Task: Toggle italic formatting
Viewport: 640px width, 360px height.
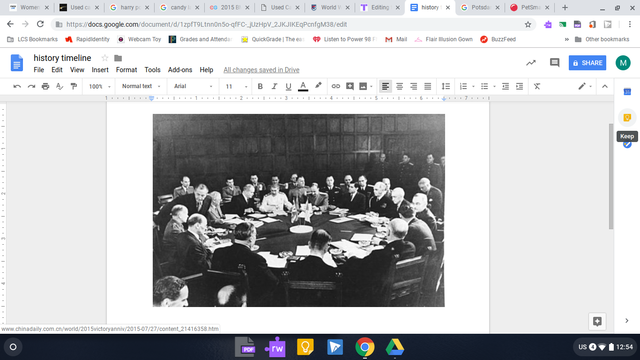Action: coord(274,86)
